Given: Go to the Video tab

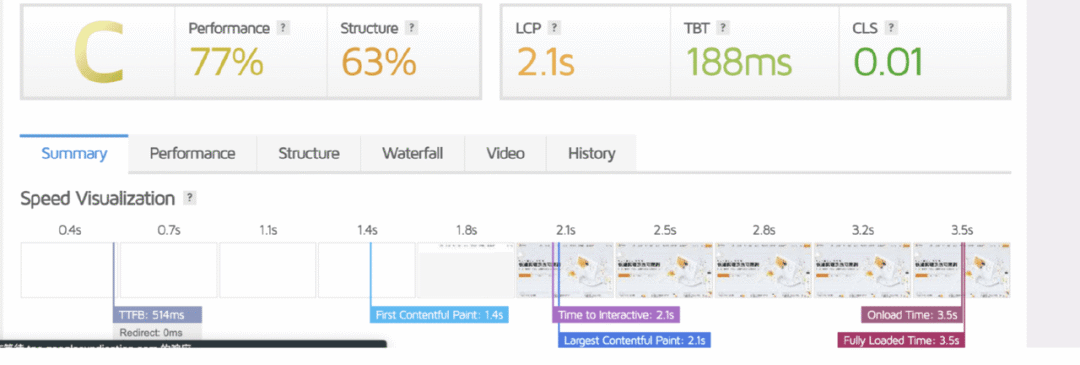Looking at the screenshot, I should (x=506, y=154).
